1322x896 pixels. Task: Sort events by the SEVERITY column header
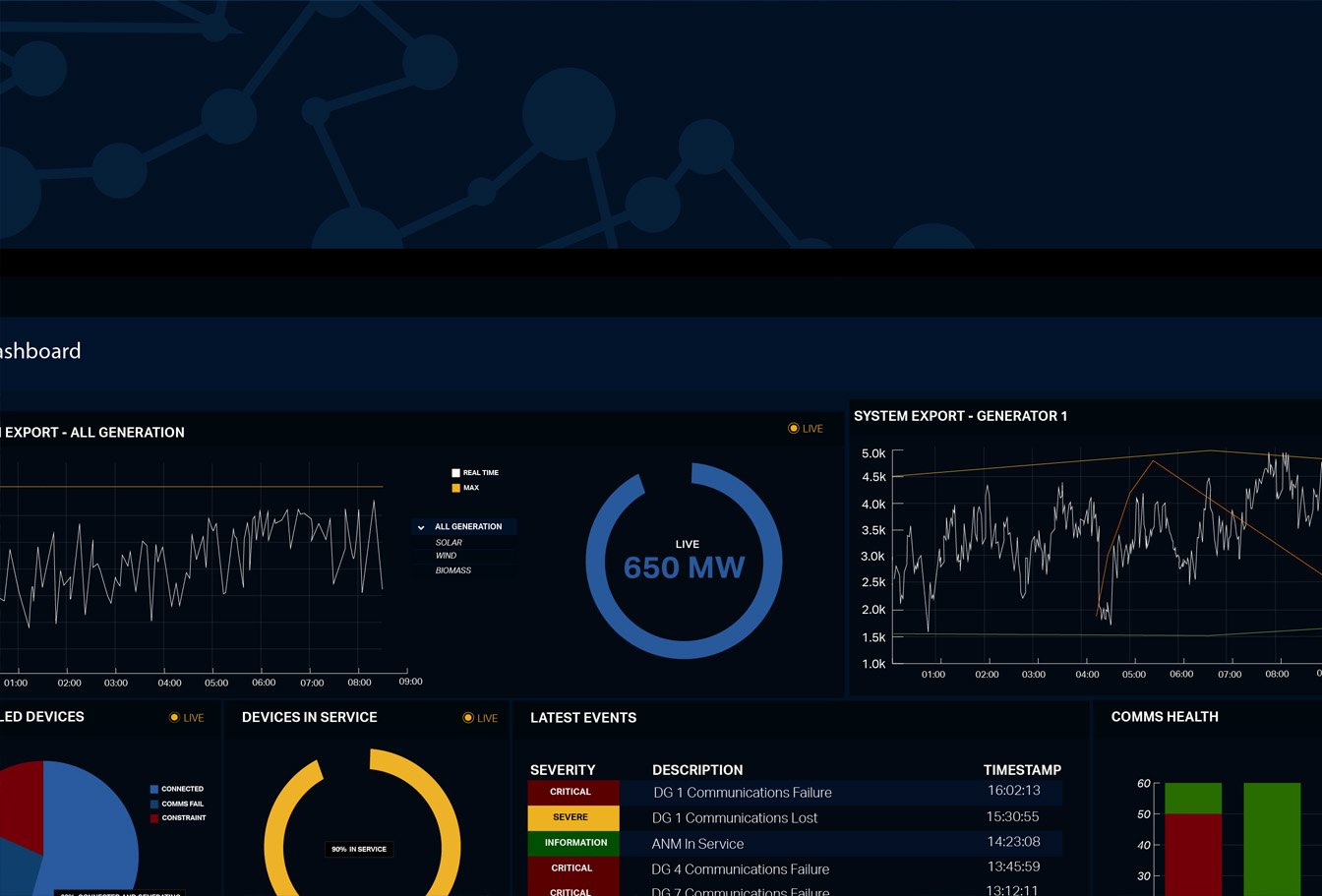(563, 770)
